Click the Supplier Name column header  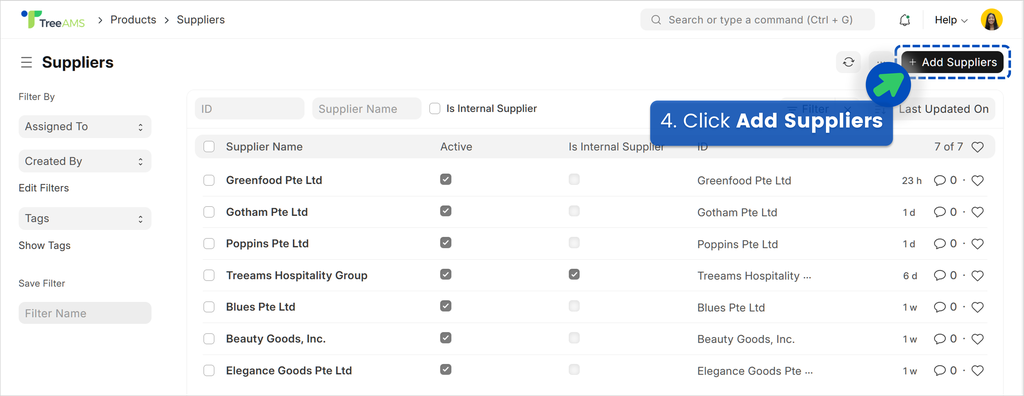tap(264, 147)
